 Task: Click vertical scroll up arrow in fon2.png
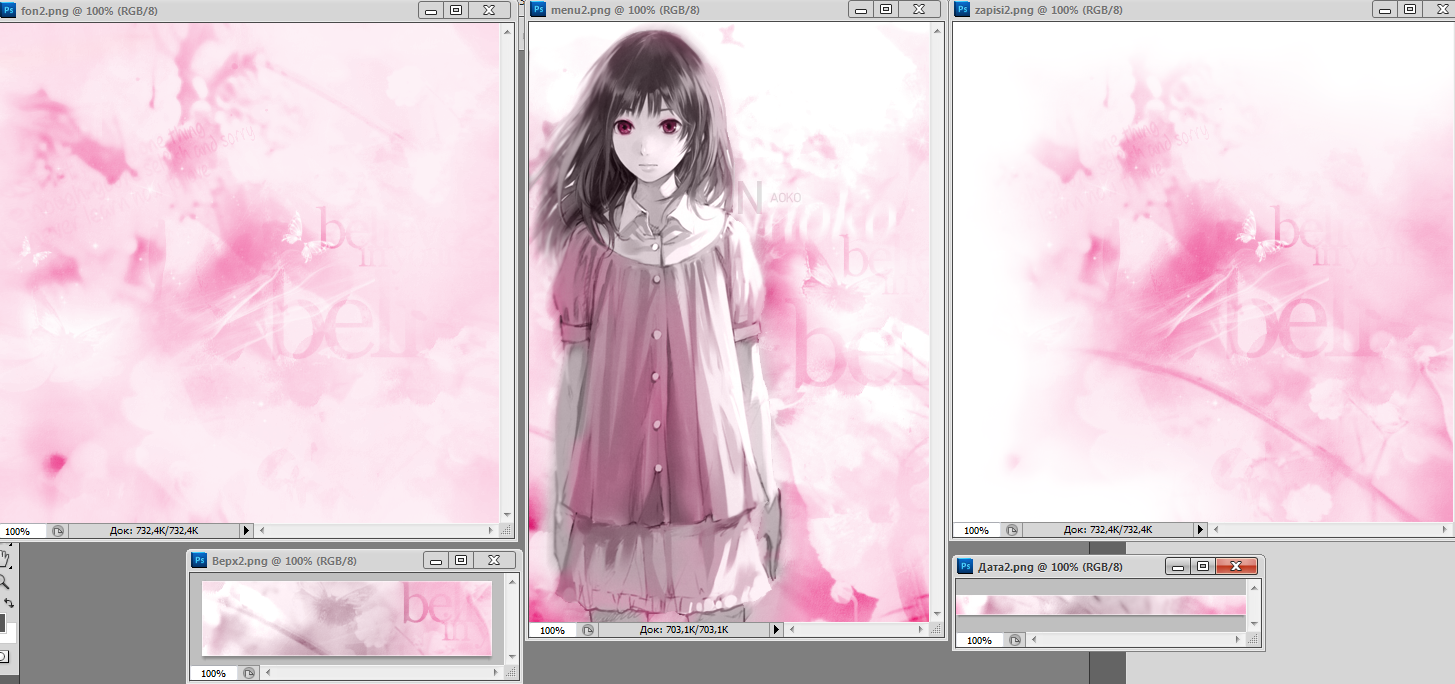pyautogui.click(x=507, y=30)
